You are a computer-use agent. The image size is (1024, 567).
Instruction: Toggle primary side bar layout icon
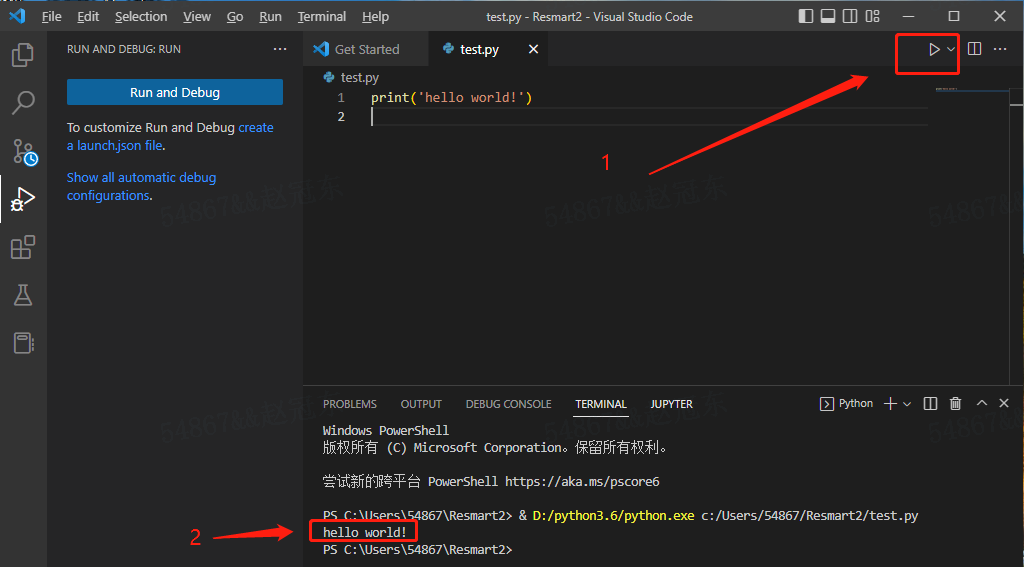(806, 16)
